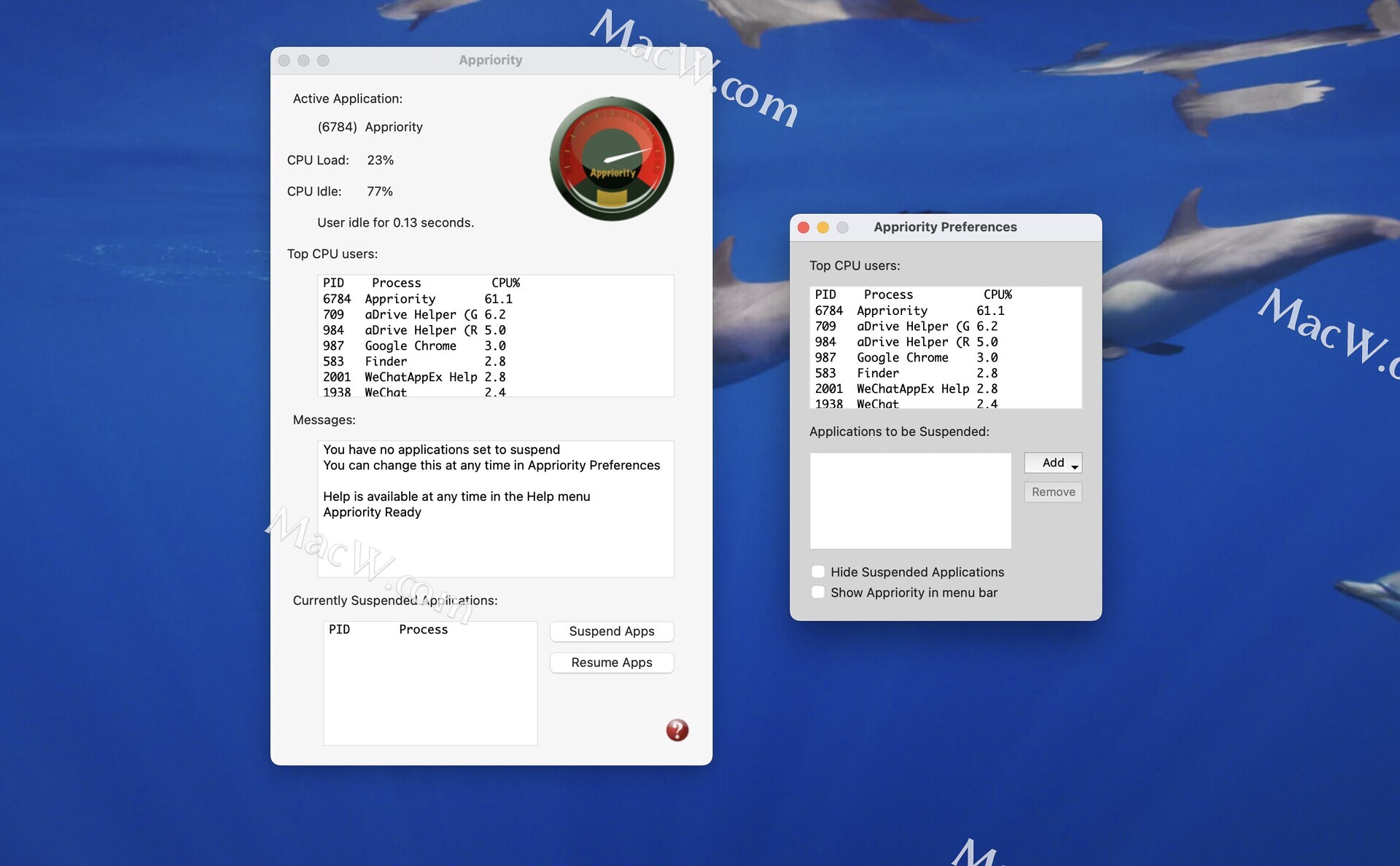Viewport: 1400px width, 866px height.
Task: Click the empty Applications to be Suspended list
Action: click(x=910, y=501)
